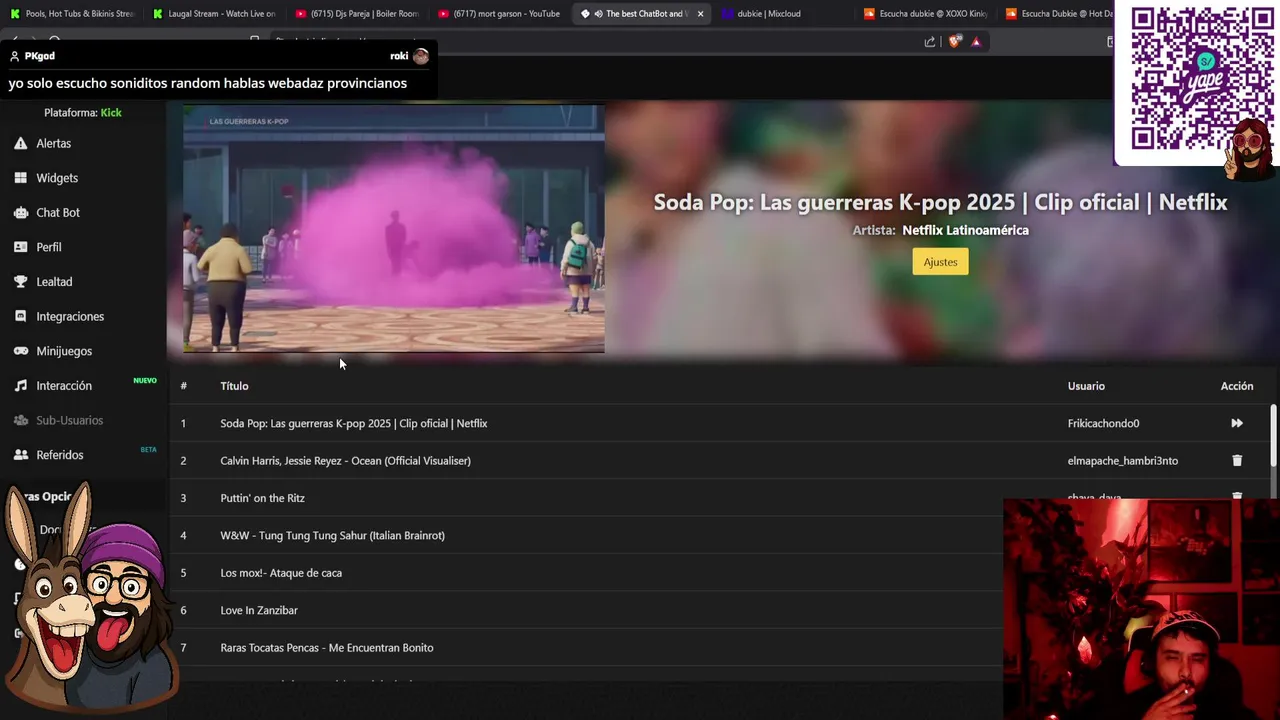Open Interacción music note icon
Viewport: 1280px width, 720px height.
coord(20,385)
